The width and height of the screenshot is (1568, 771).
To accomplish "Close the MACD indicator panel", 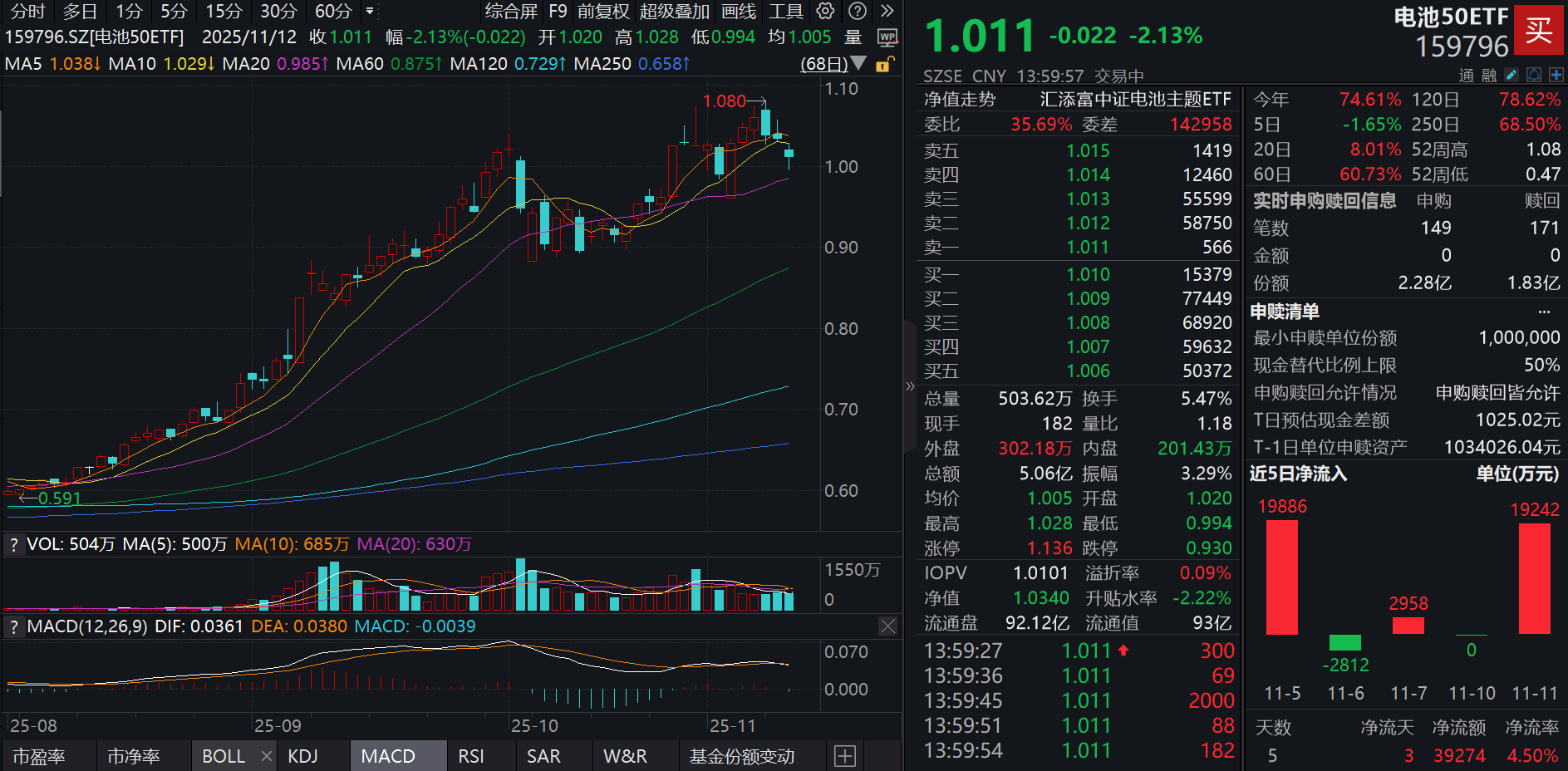I will pos(887,626).
